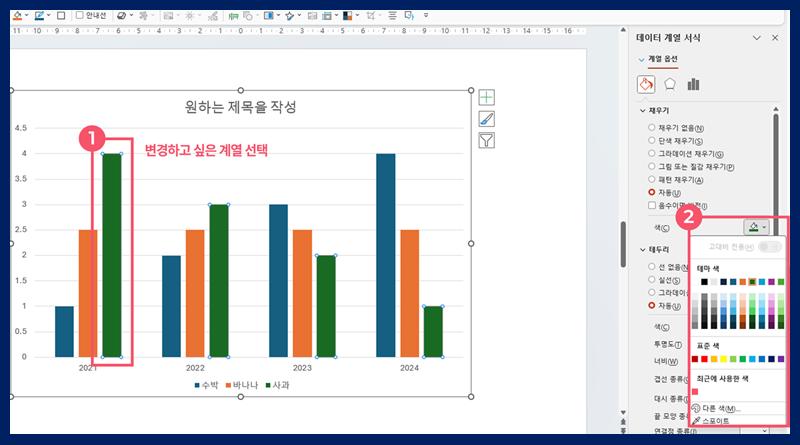Toggle the 음수이면 반전 checkbox

click(652, 205)
